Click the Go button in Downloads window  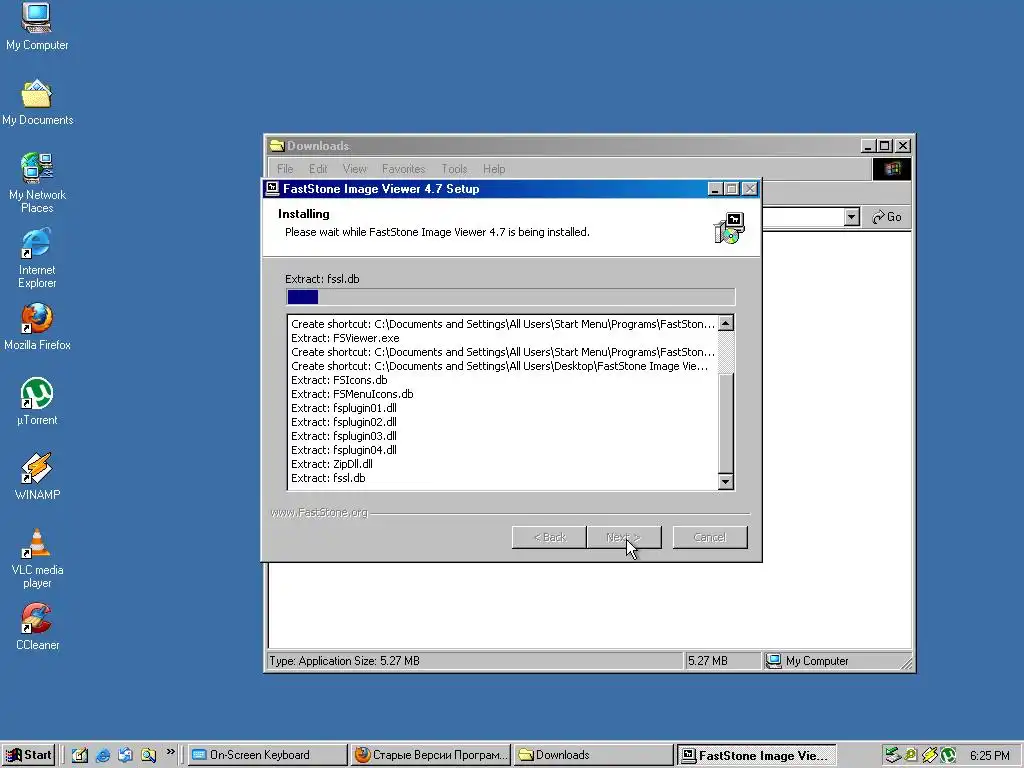[887, 217]
